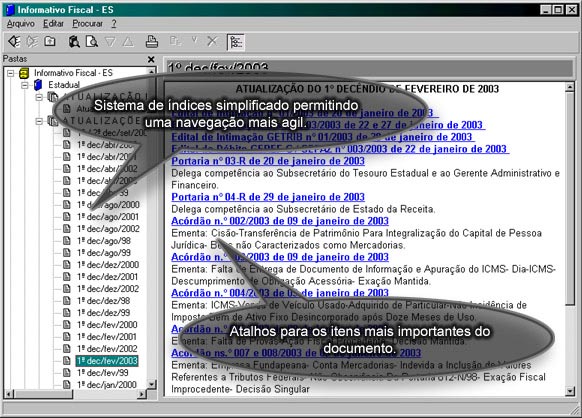582x418 pixels.
Task: Open link Edital de Intimação GETRIB nº 01/2003
Action: [322, 137]
